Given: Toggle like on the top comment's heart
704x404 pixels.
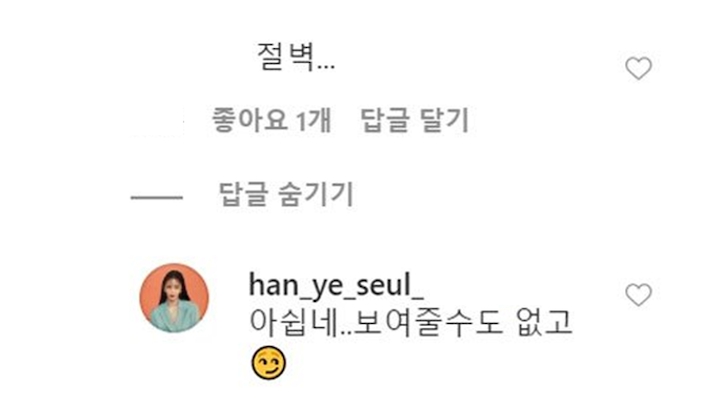Looking at the screenshot, I should pyautogui.click(x=638, y=68).
